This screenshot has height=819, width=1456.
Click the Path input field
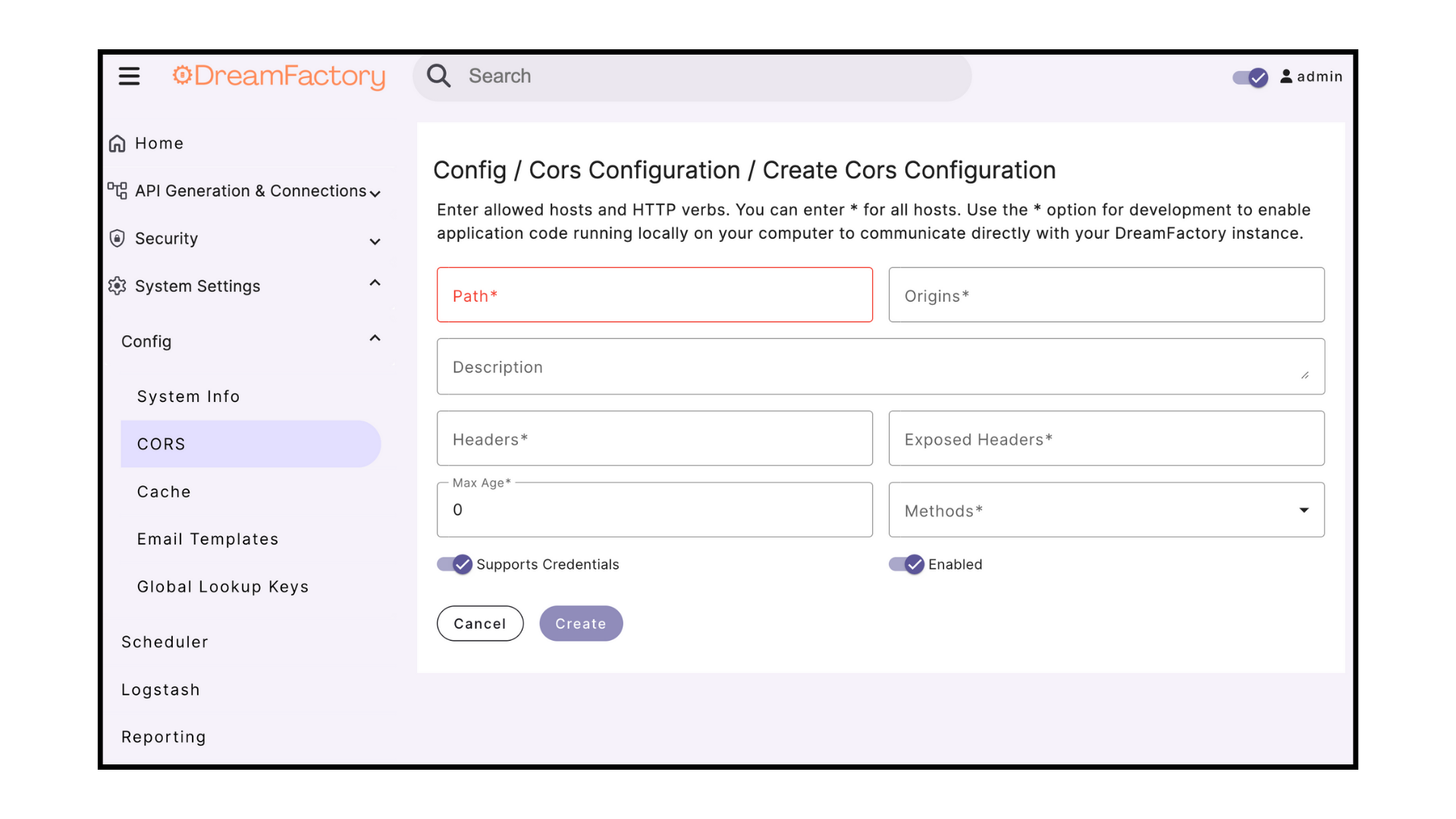pyautogui.click(x=654, y=295)
